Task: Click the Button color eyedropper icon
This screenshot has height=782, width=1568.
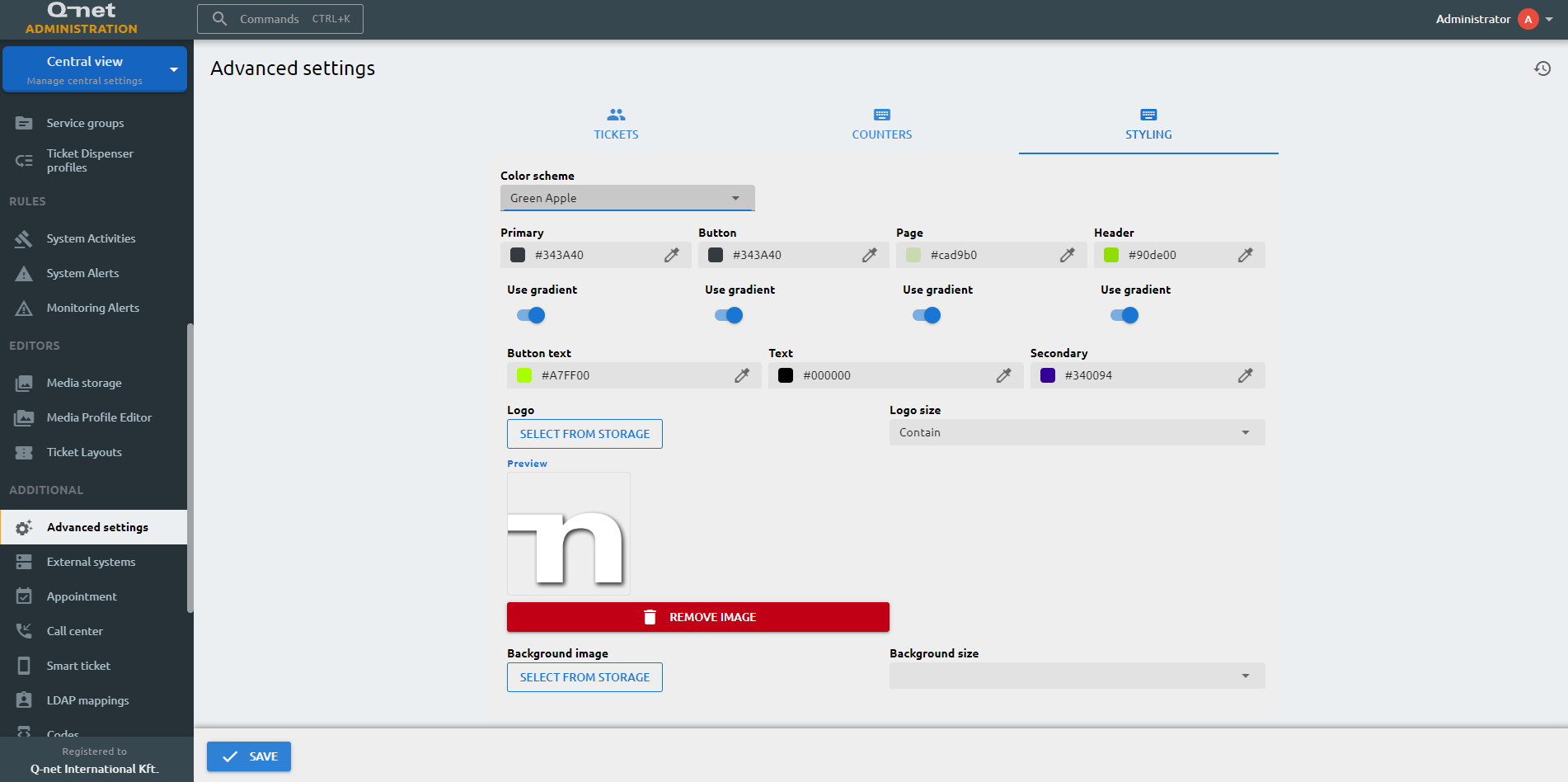Action: click(x=870, y=255)
